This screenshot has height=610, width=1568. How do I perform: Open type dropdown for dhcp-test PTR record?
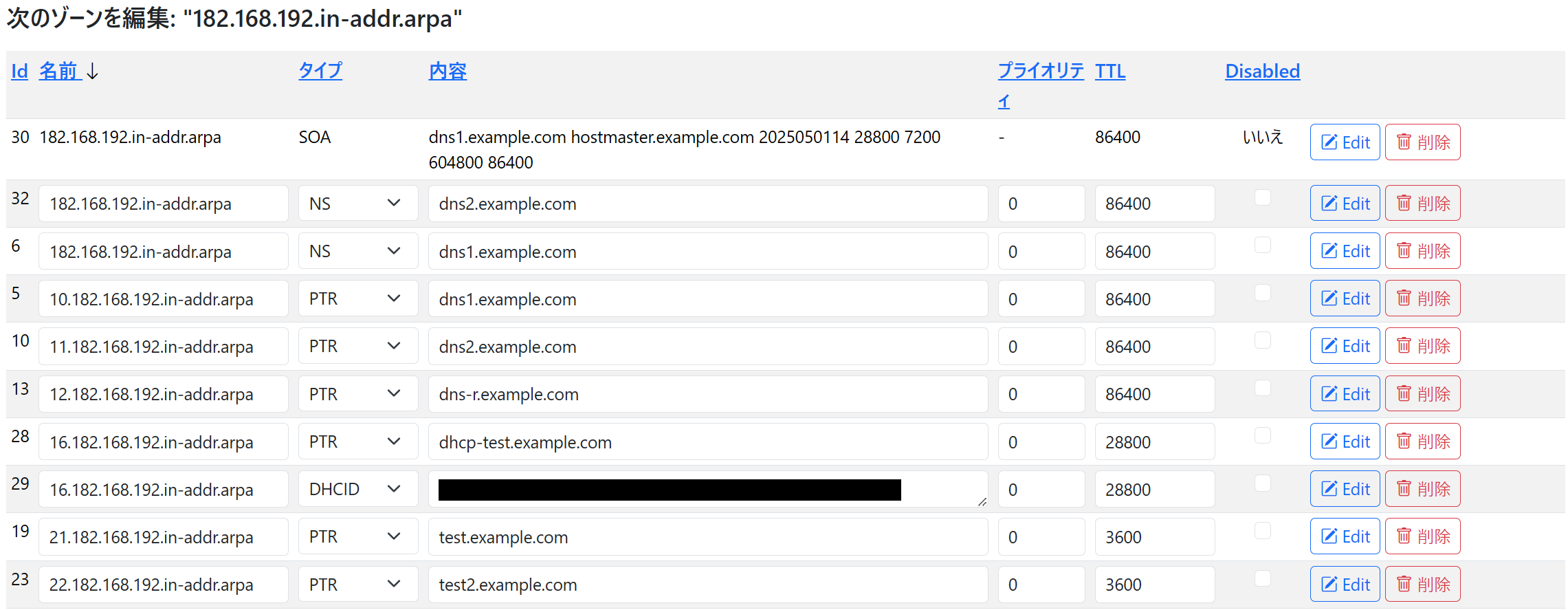point(358,442)
